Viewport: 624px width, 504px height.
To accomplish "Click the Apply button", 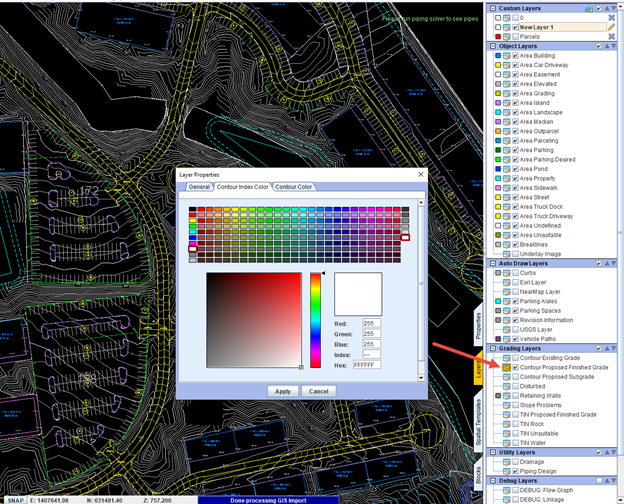I will [283, 391].
